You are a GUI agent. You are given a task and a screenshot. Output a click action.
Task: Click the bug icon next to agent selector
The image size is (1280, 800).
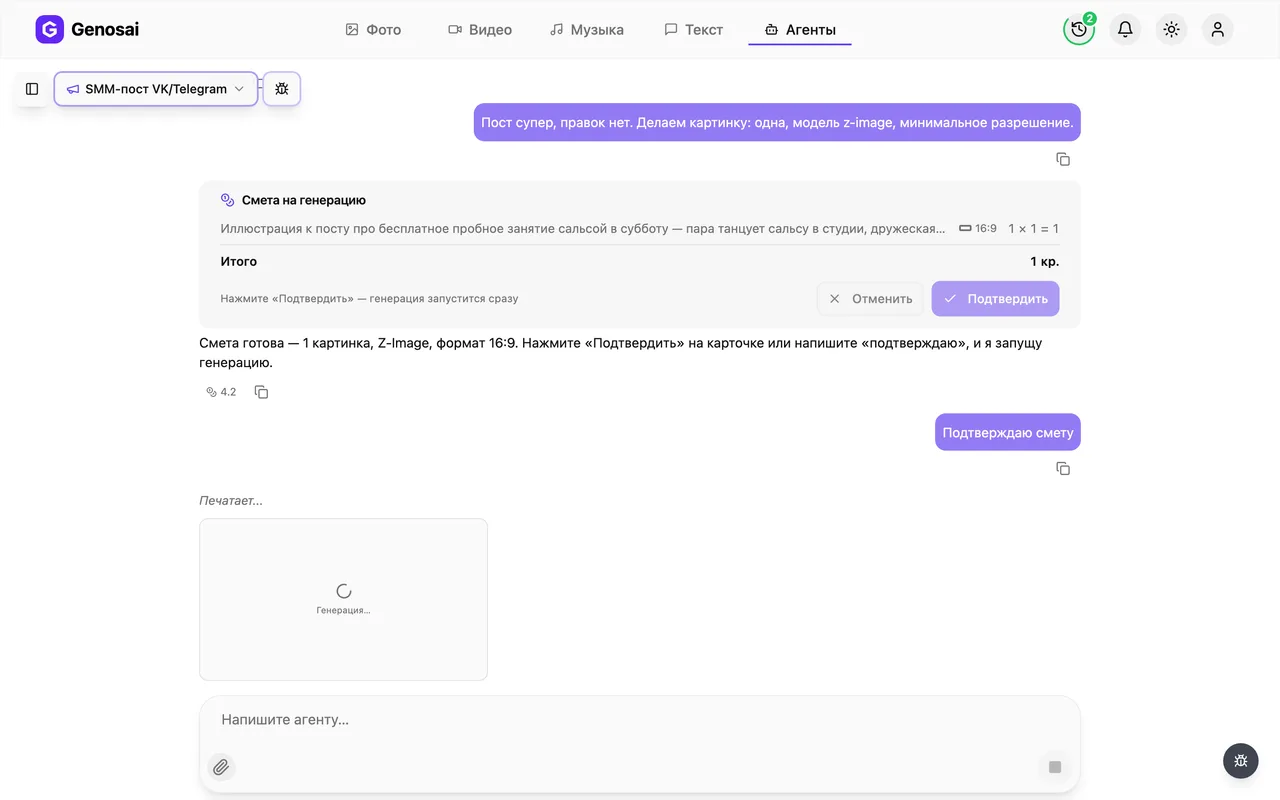pyautogui.click(x=282, y=89)
